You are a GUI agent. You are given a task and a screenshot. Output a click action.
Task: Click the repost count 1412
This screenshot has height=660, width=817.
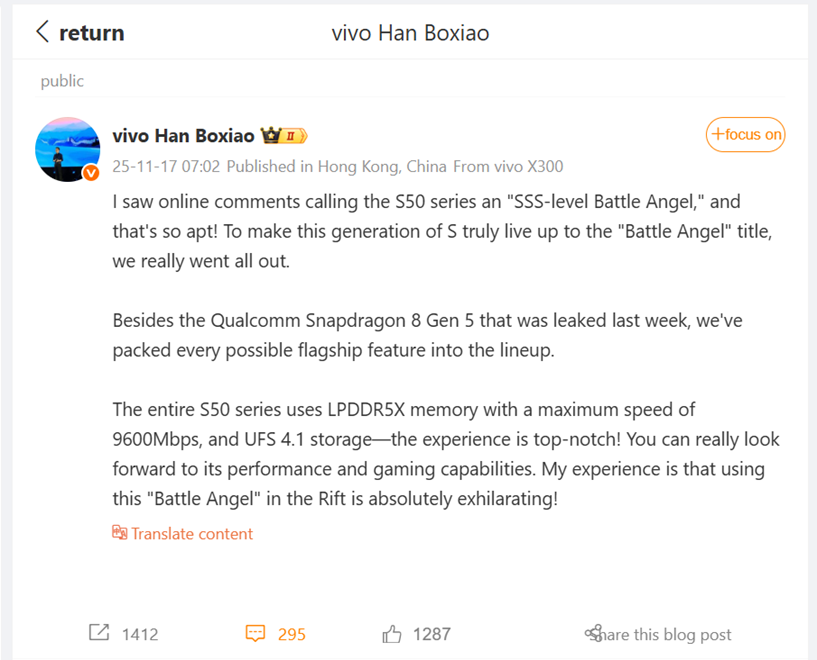140,634
